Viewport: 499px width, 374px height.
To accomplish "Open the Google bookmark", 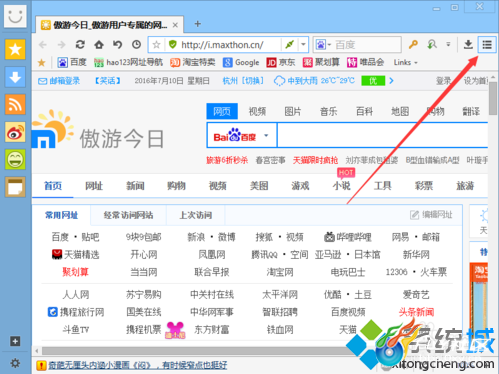I will pos(241,62).
